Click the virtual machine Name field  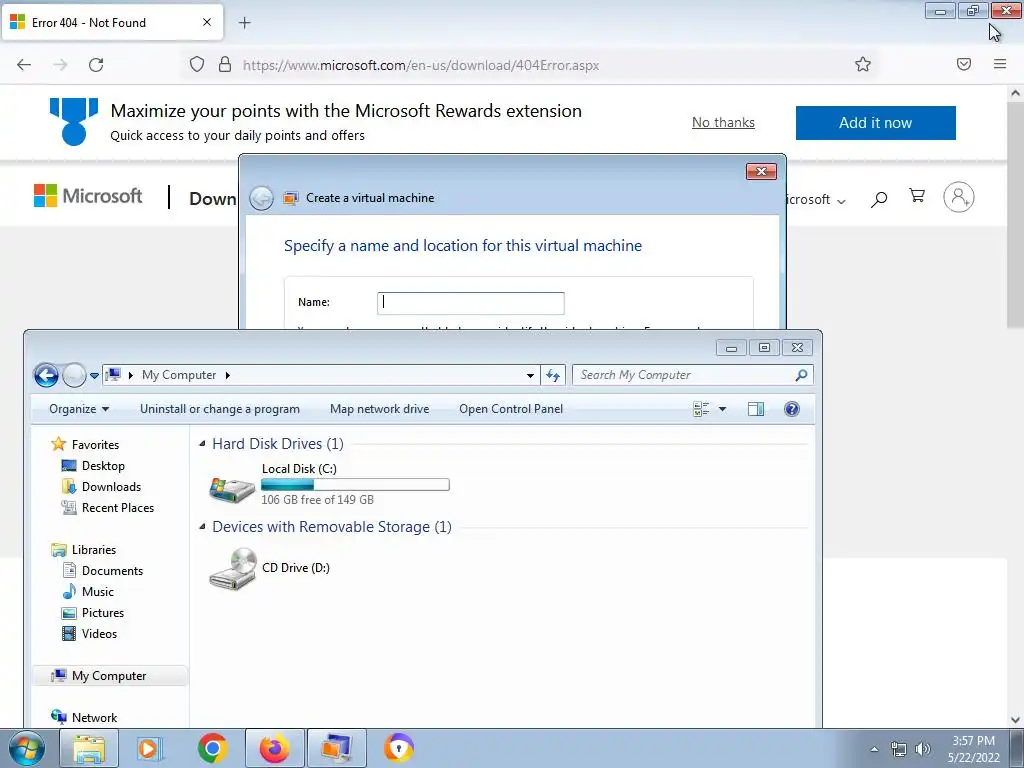(470, 303)
